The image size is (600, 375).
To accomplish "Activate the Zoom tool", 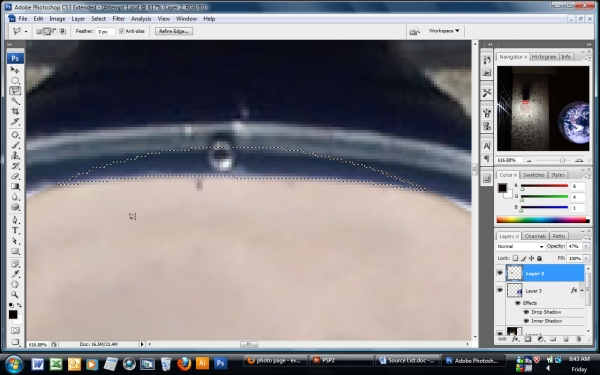I will tap(15, 295).
